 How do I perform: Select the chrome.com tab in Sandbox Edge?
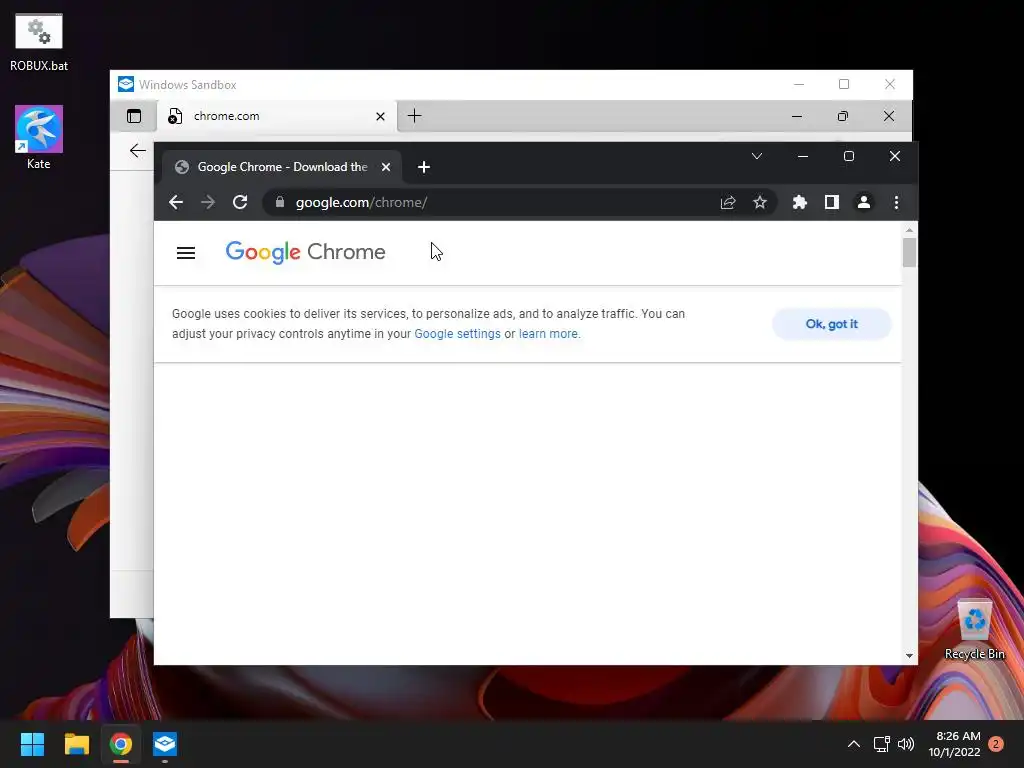coord(277,116)
